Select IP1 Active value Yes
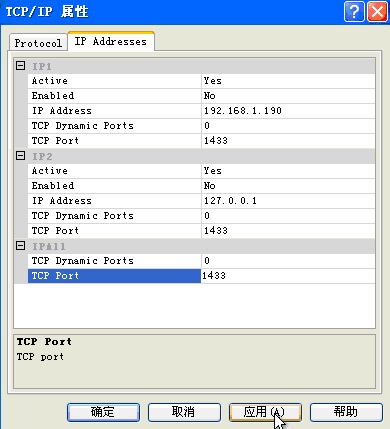The height and width of the screenshot is (429, 390). pos(288,81)
